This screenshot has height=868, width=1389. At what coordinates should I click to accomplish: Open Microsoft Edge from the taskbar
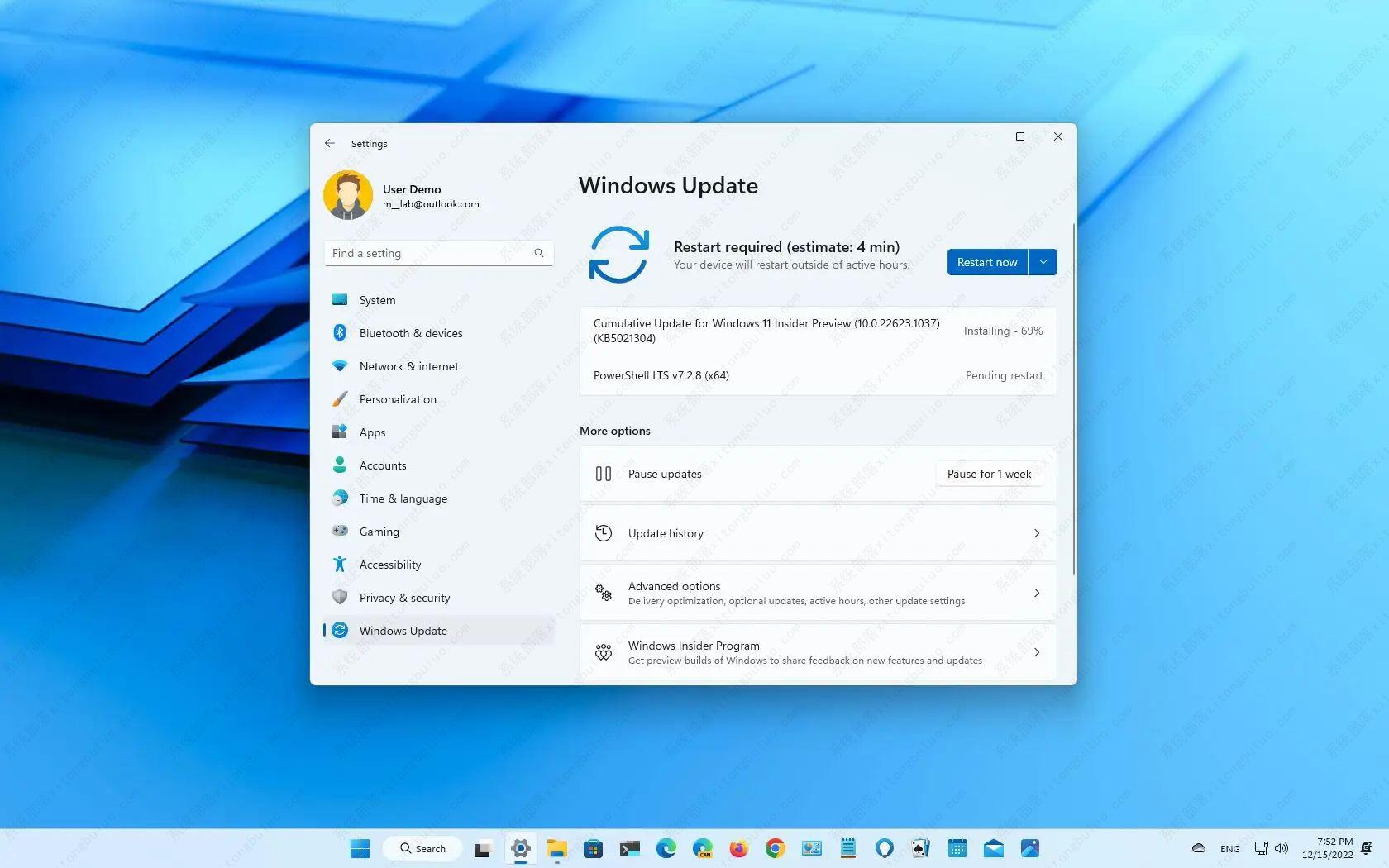pyautogui.click(x=666, y=848)
